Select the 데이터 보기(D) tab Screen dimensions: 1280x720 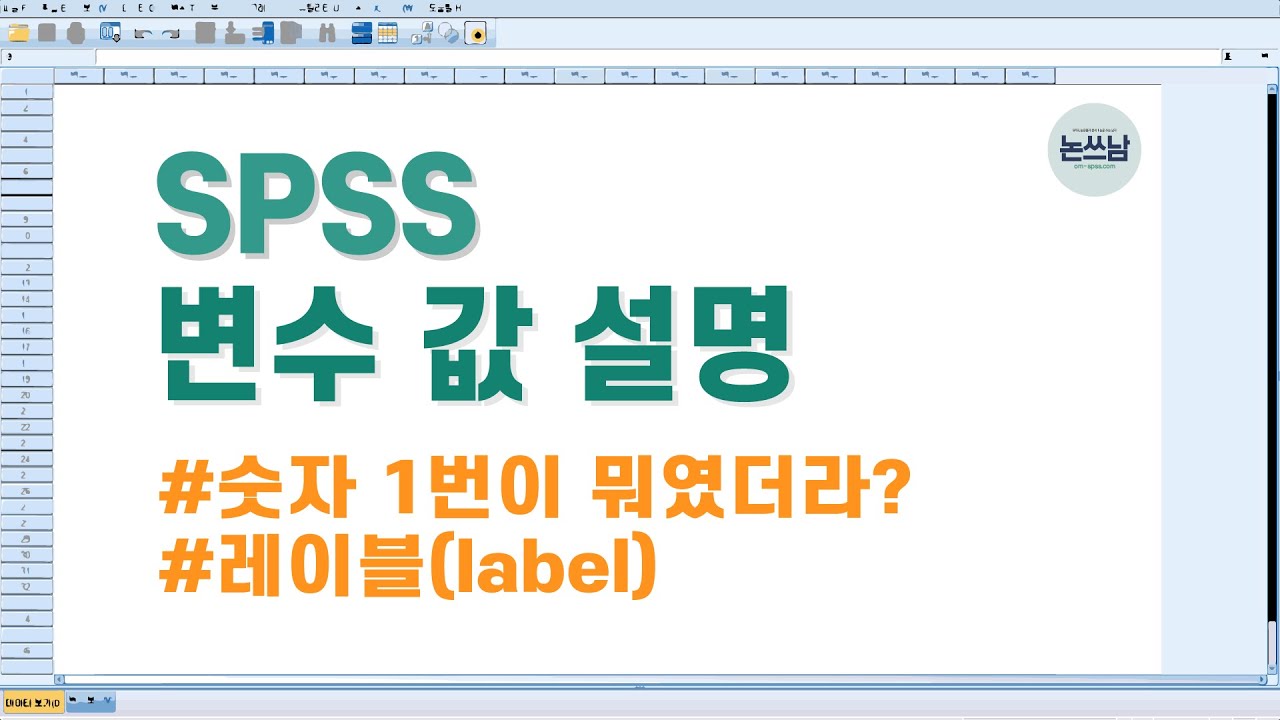point(33,702)
